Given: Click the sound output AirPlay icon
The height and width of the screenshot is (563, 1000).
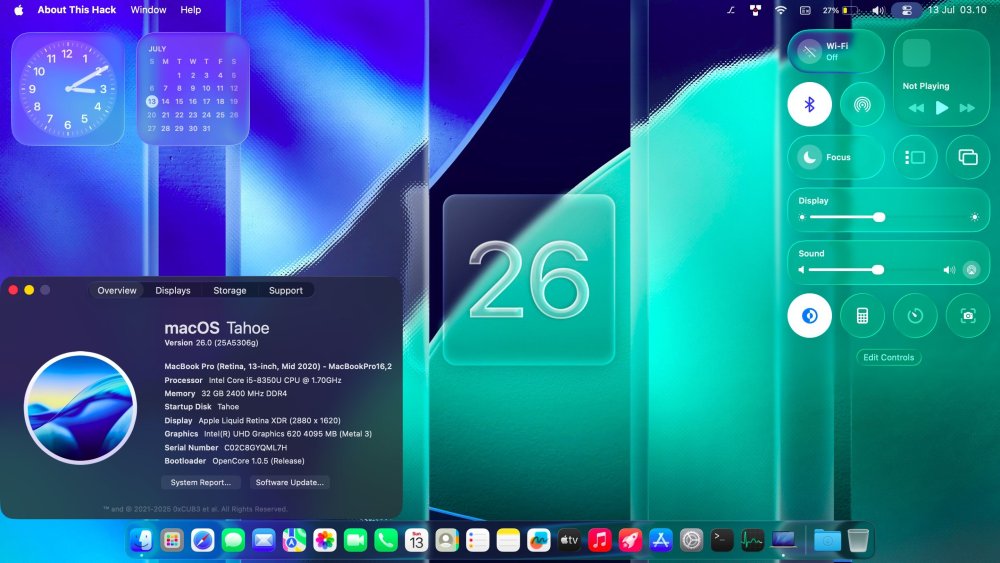Looking at the screenshot, I should 971,270.
